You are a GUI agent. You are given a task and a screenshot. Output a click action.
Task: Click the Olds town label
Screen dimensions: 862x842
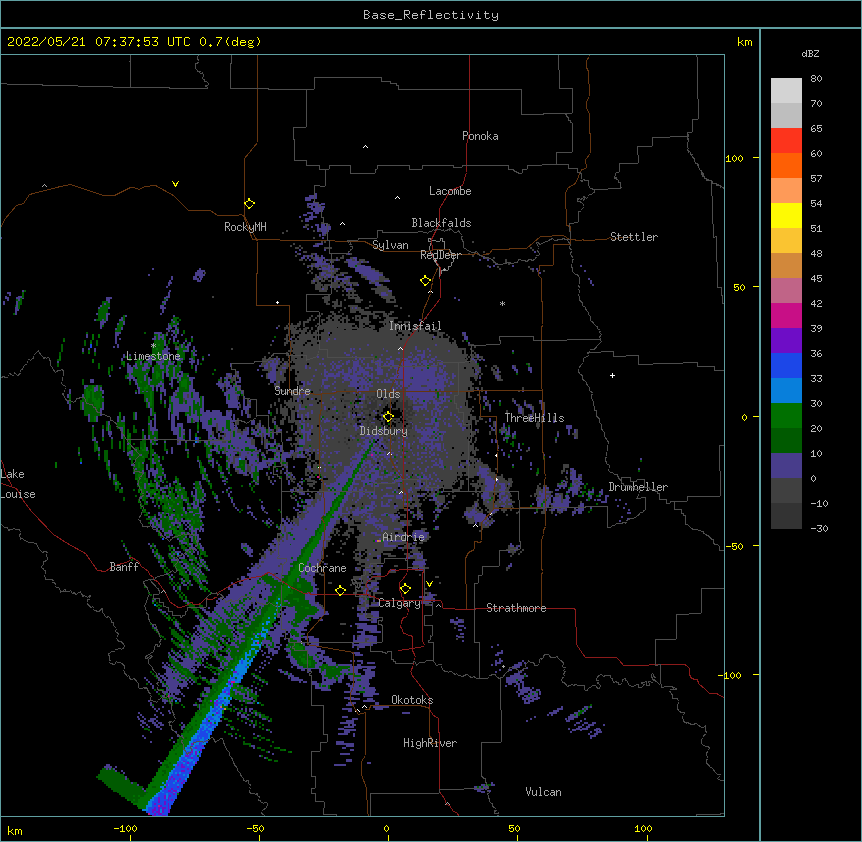coord(388,394)
